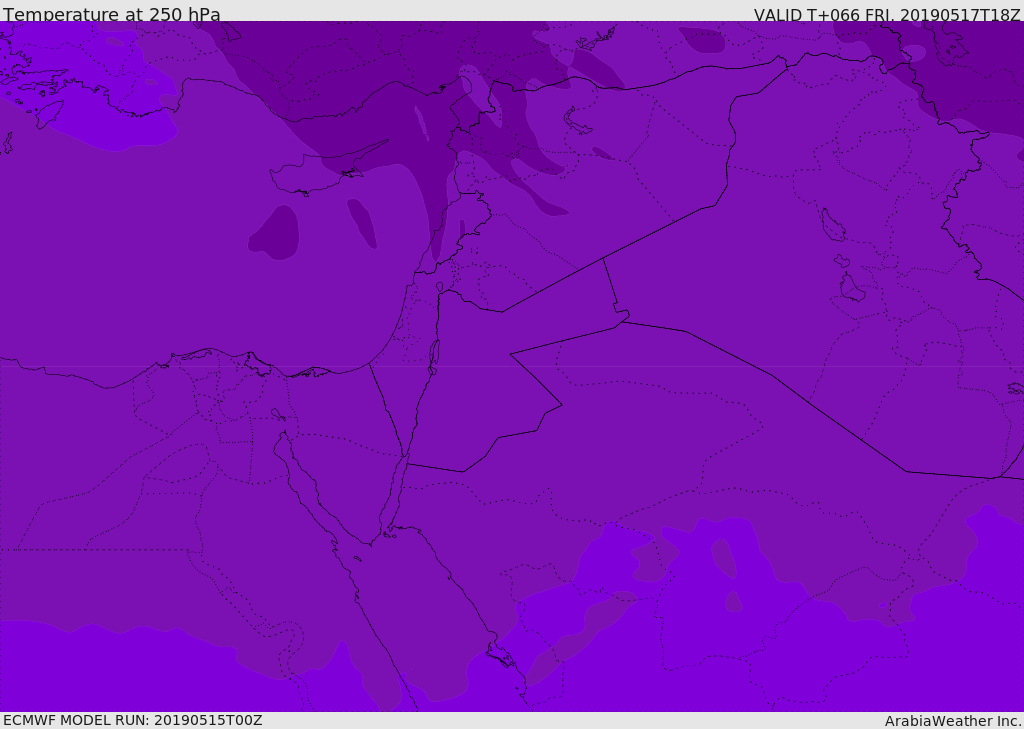The image size is (1024, 729).
Task: Click the Crete island outline at left edge
Action: [x=7, y=143]
